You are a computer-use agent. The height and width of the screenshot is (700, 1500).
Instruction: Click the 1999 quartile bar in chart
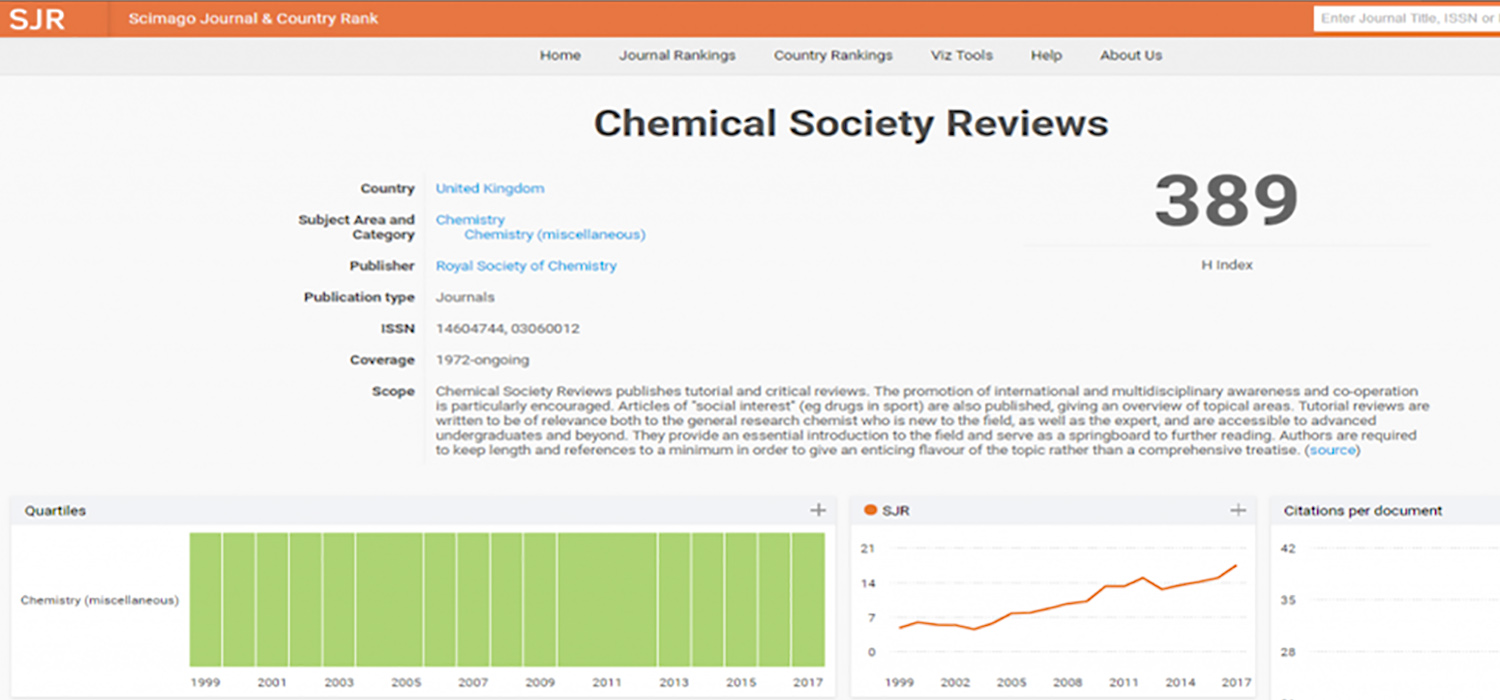(205, 600)
